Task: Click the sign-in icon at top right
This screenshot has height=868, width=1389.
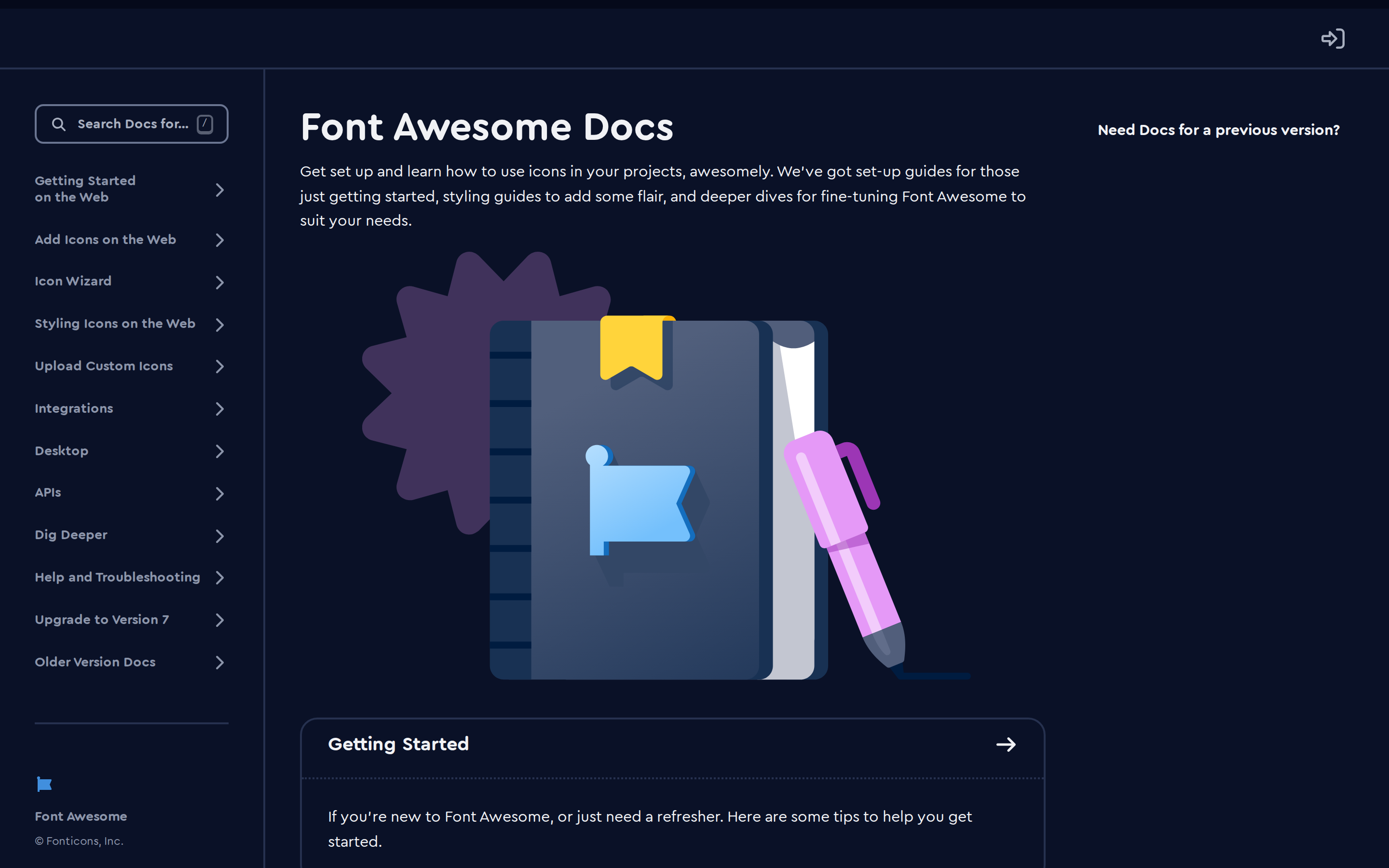Action: point(1333,39)
